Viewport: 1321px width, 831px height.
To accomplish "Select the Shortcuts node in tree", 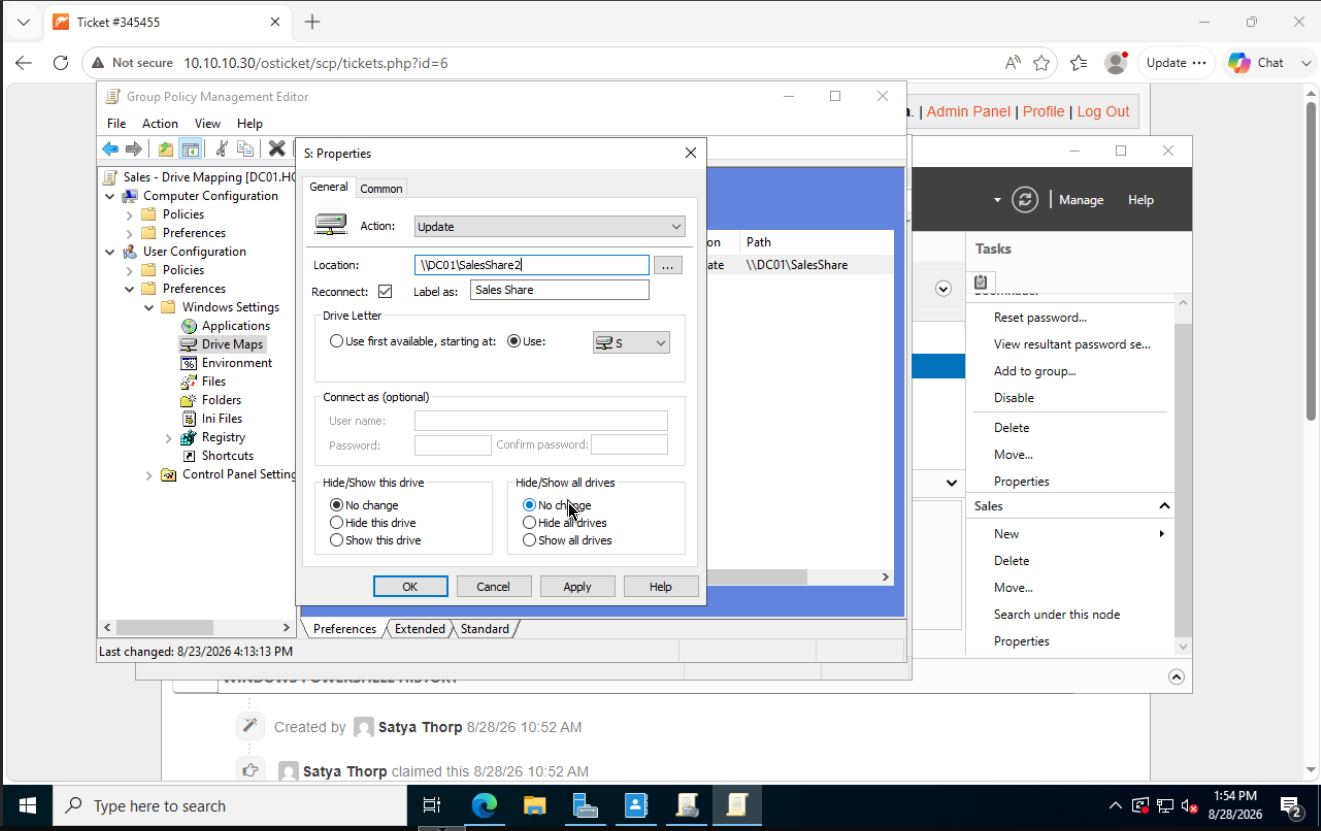I will click(x=227, y=456).
